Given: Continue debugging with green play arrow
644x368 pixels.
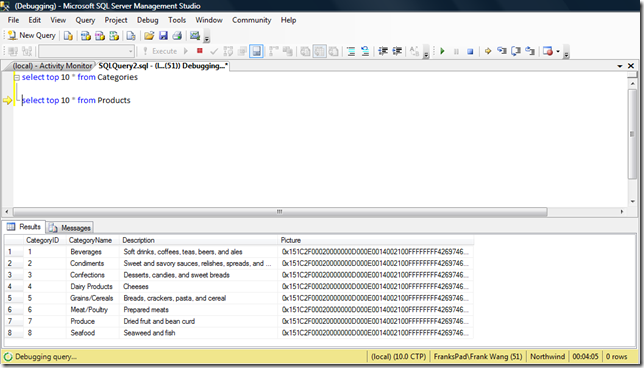Looking at the screenshot, I should point(442,51).
